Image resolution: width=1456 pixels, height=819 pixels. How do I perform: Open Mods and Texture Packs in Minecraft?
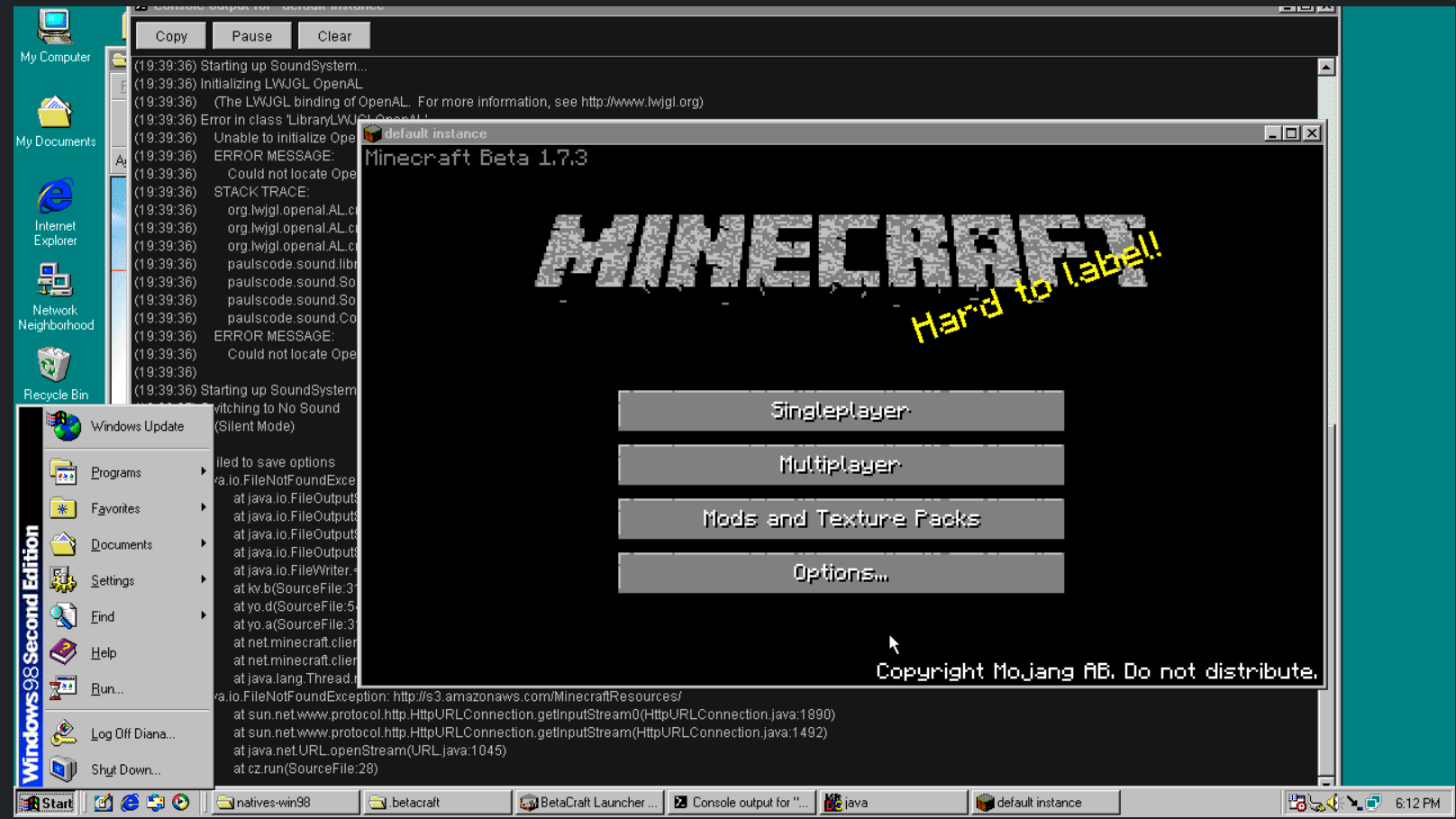(841, 519)
